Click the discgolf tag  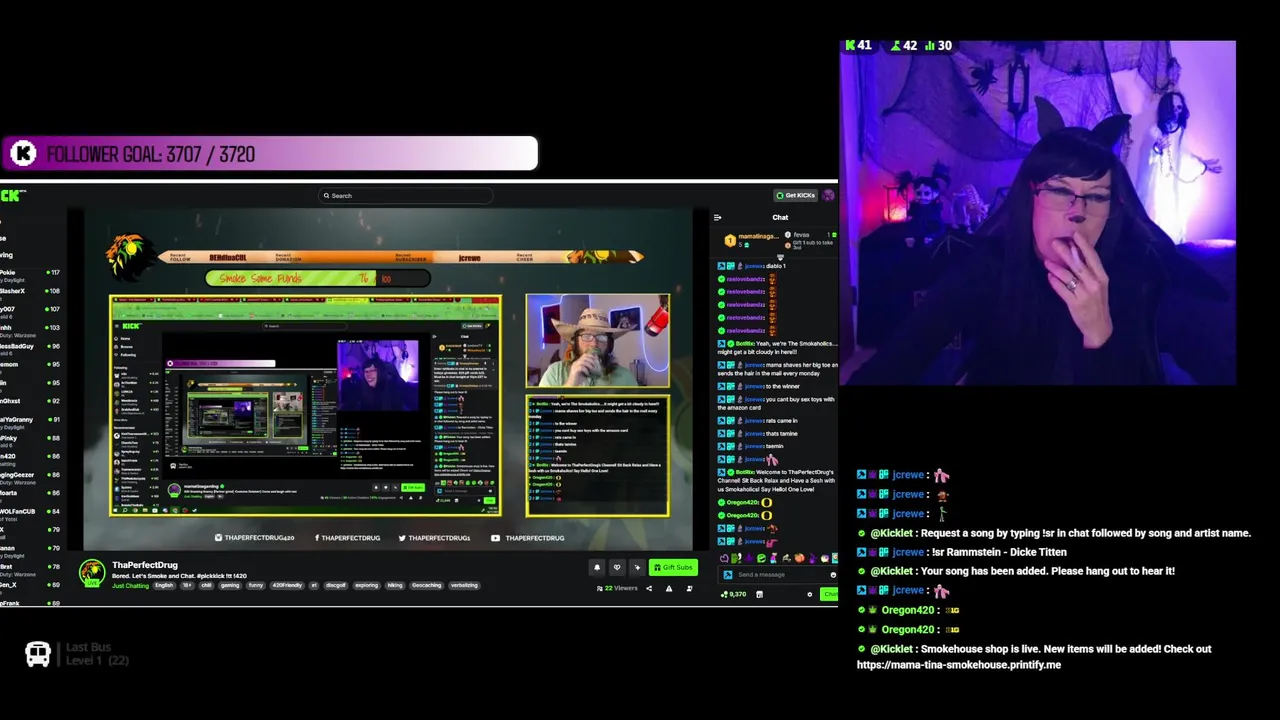click(x=335, y=586)
